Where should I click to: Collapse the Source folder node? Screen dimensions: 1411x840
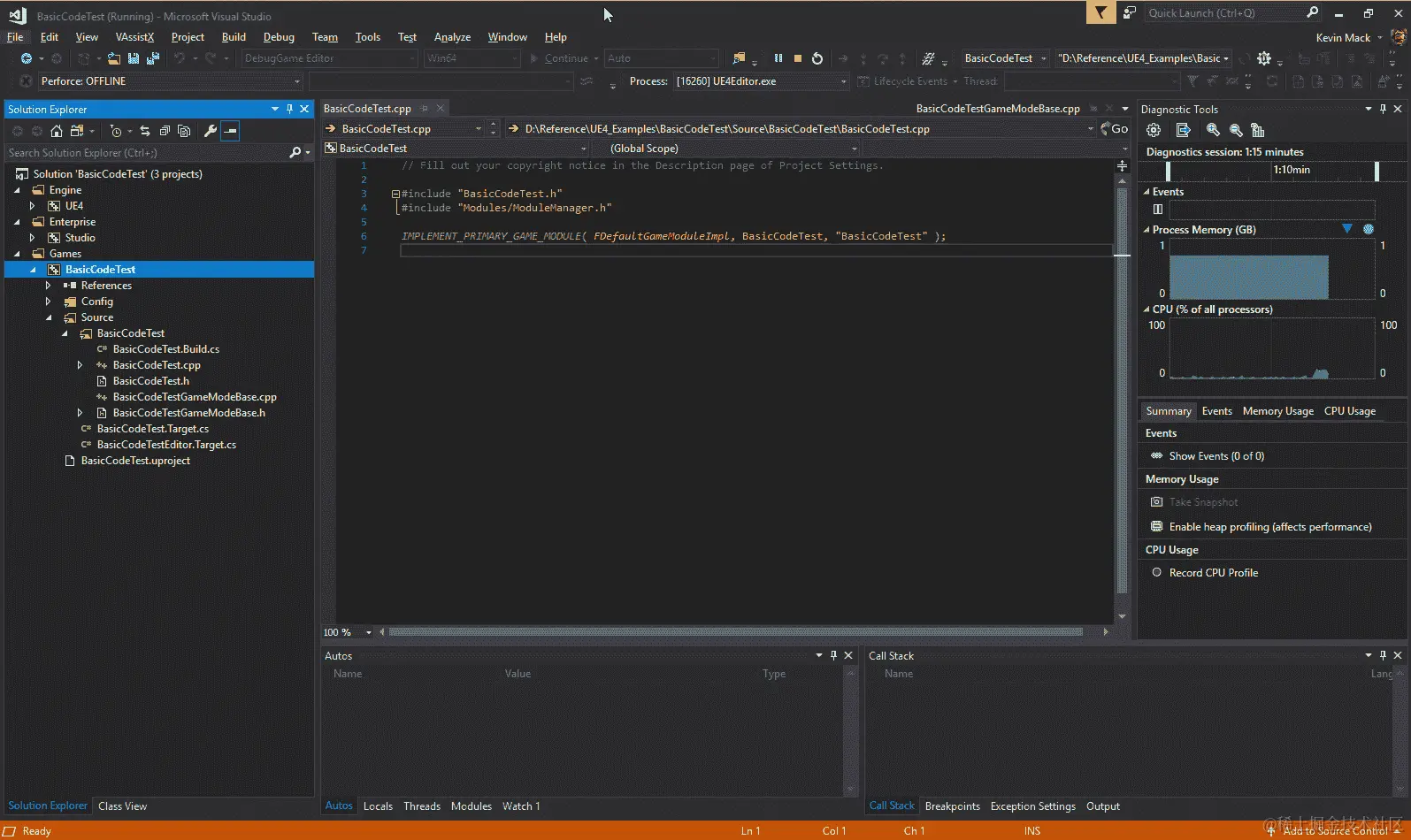(49, 317)
